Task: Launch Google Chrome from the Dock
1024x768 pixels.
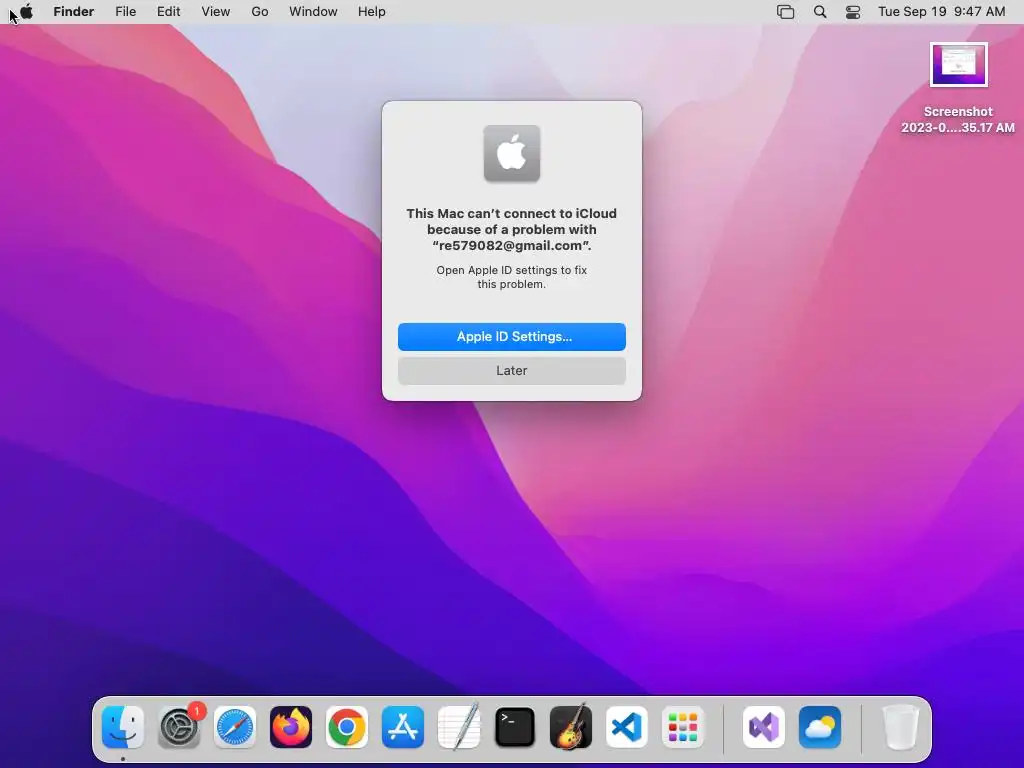Action: pos(347,727)
